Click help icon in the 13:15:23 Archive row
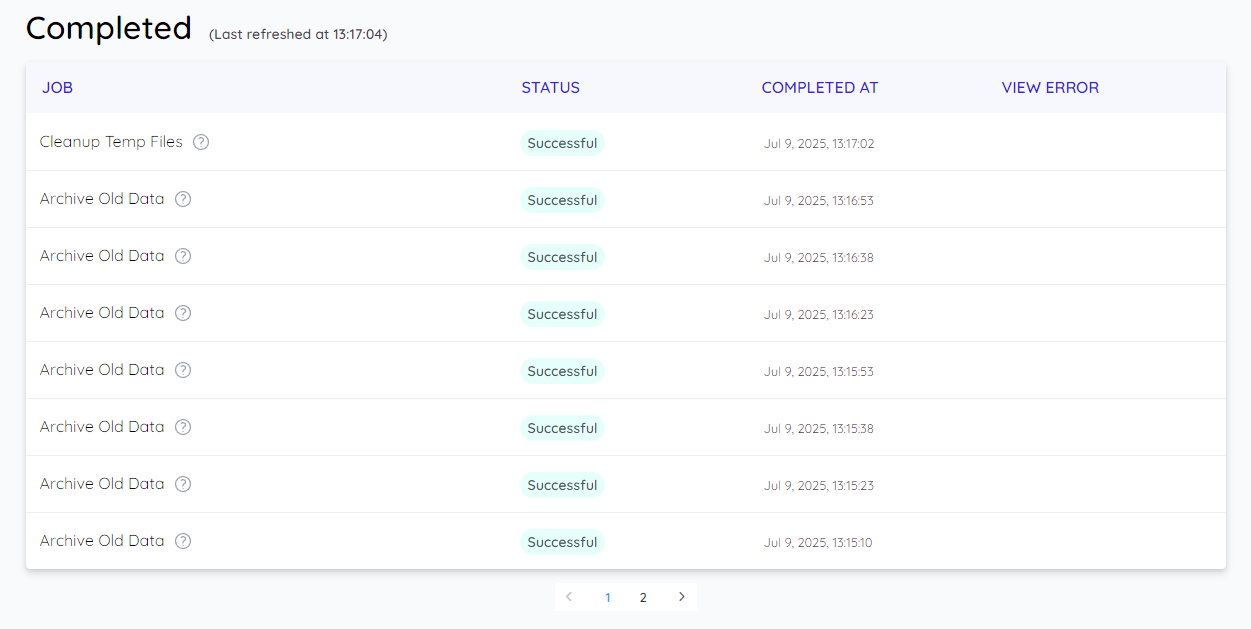The width and height of the screenshot is (1251, 629). point(183,484)
